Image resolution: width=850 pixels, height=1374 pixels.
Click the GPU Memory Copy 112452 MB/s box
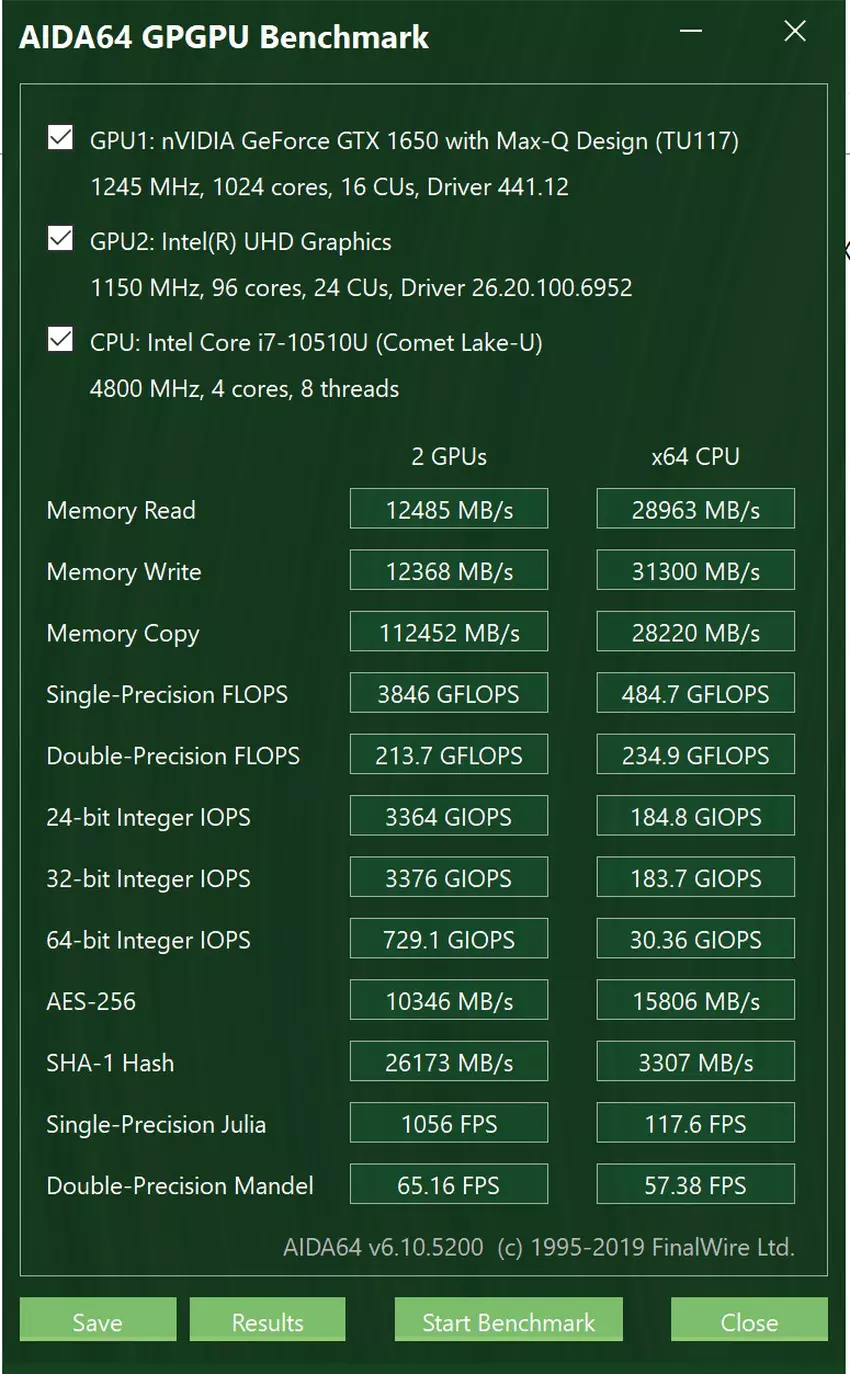point(449,632)
